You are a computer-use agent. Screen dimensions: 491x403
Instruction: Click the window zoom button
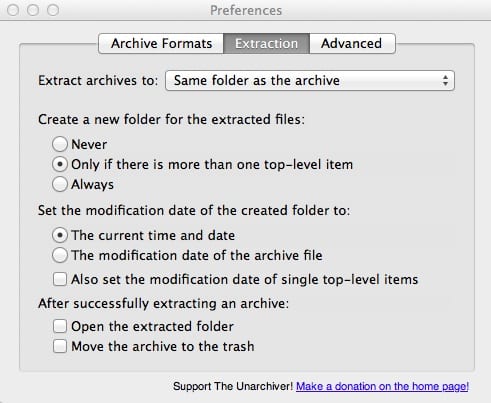pyautogui.click(x=53, y=10)
